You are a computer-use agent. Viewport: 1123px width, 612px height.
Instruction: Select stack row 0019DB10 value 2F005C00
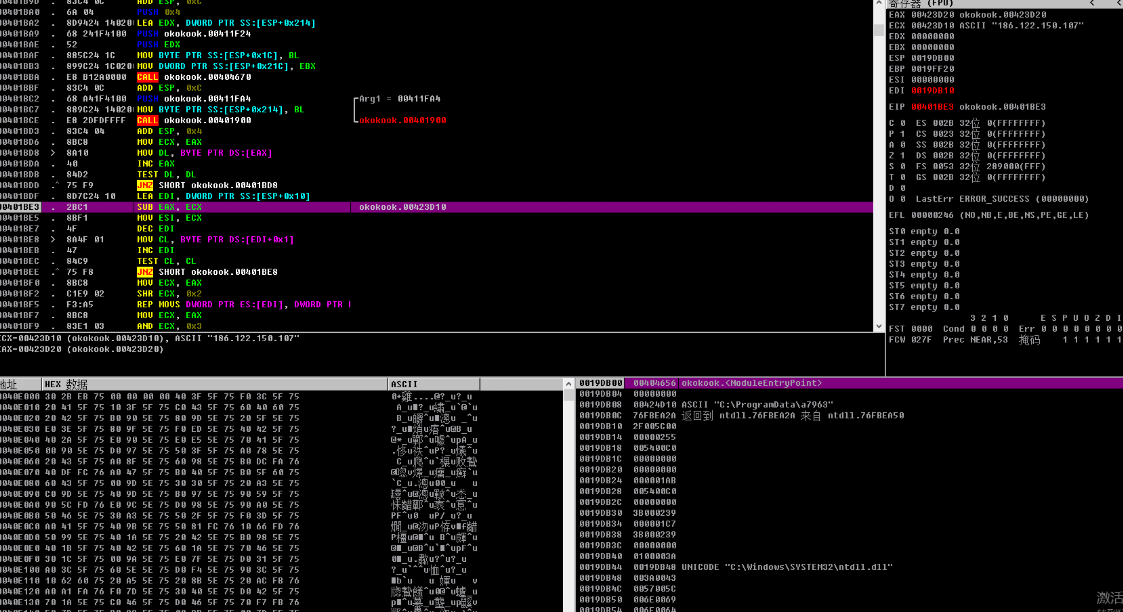click(x=849, y=427)
